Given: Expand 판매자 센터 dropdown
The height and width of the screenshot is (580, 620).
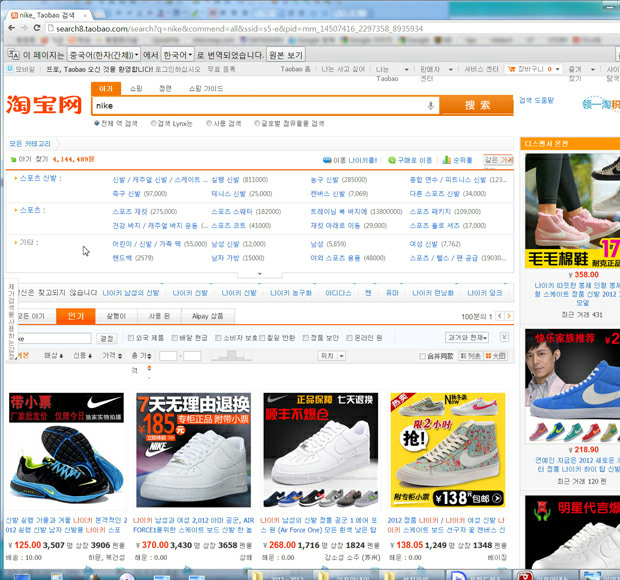Looking at the screenshot, I should coord(450,70).
